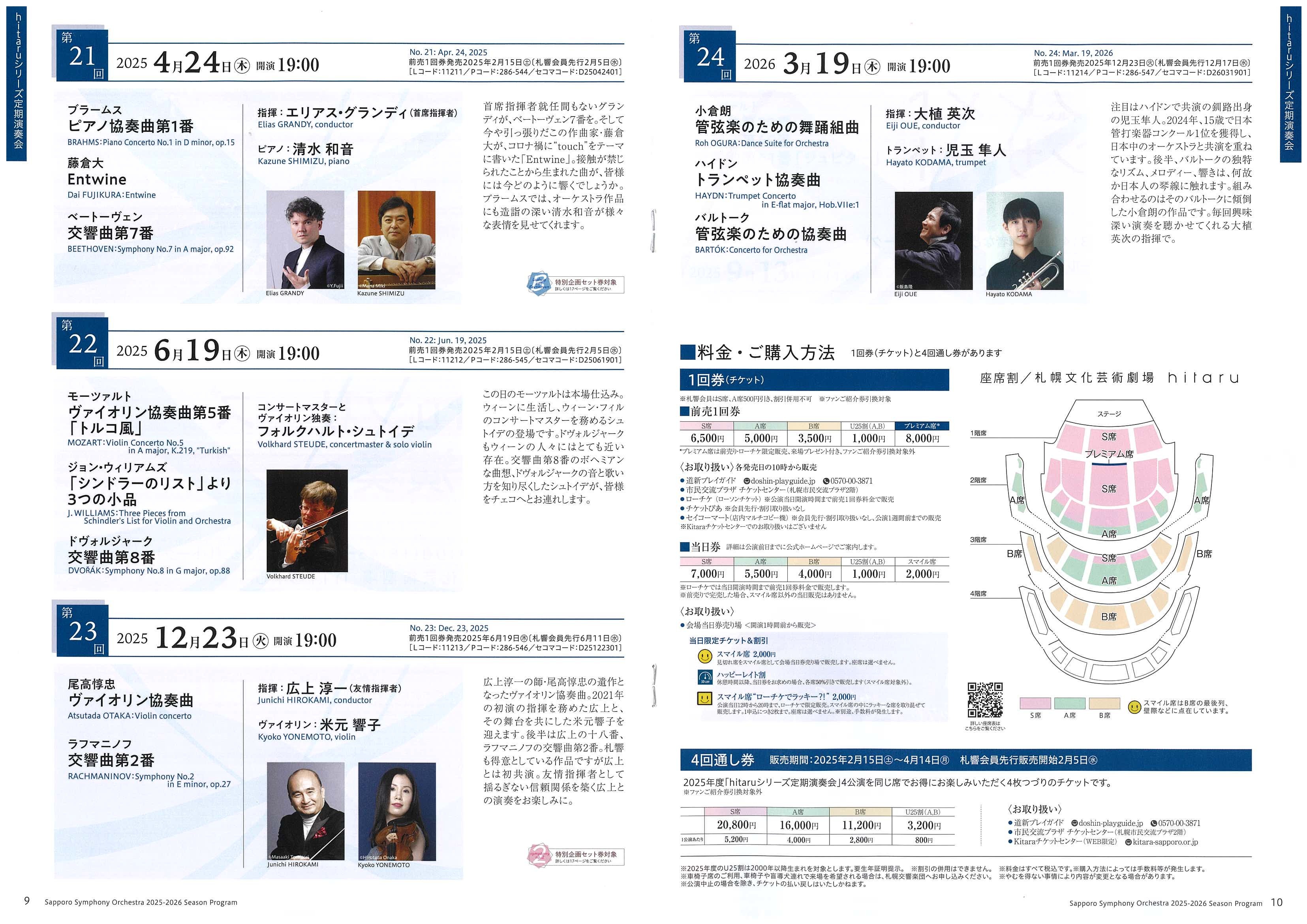Click the blue square before 料金・ご購入方法
The height and width of the screenshot is (924, 1307).
(687, 352)
